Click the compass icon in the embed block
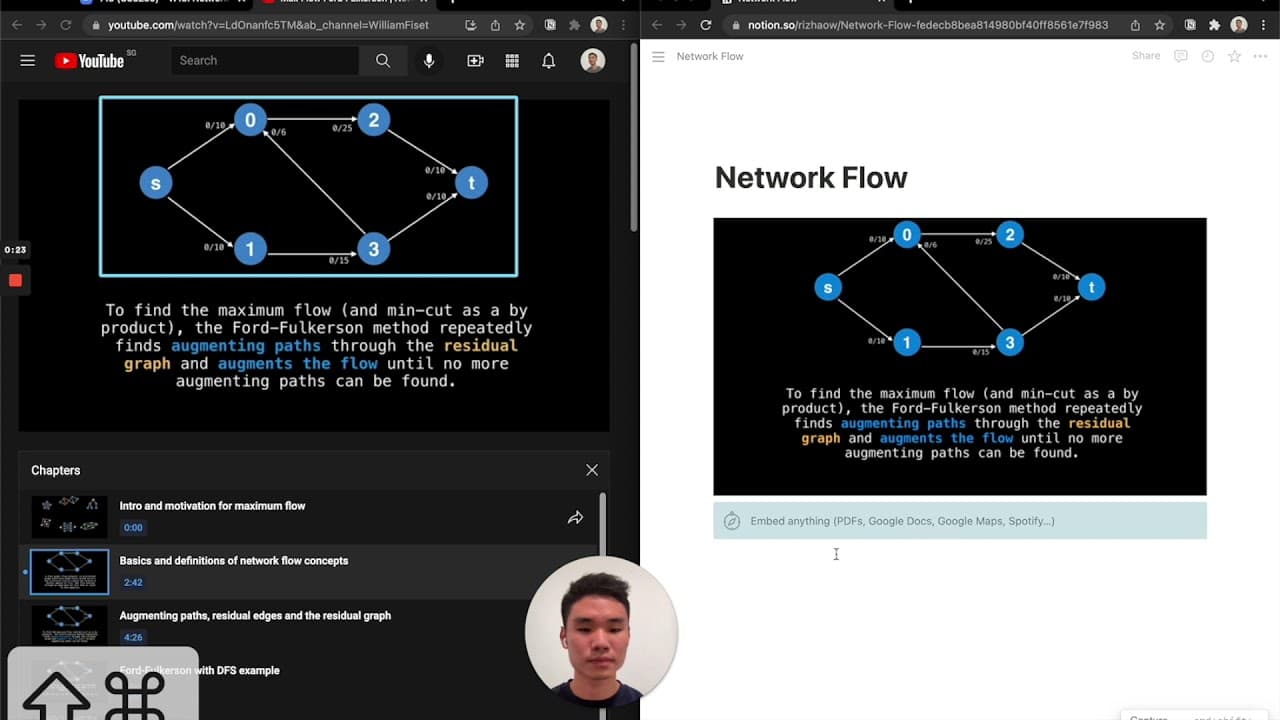Screen dimensions: 1280x720 pos(732,521)
